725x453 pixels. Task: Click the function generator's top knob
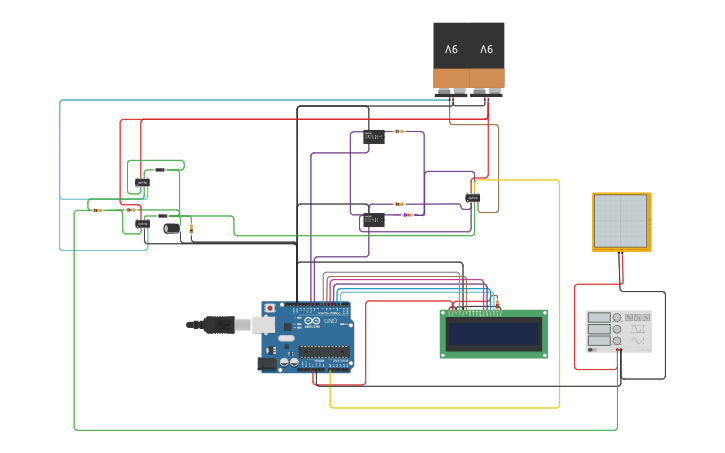(x=617, y=318)
